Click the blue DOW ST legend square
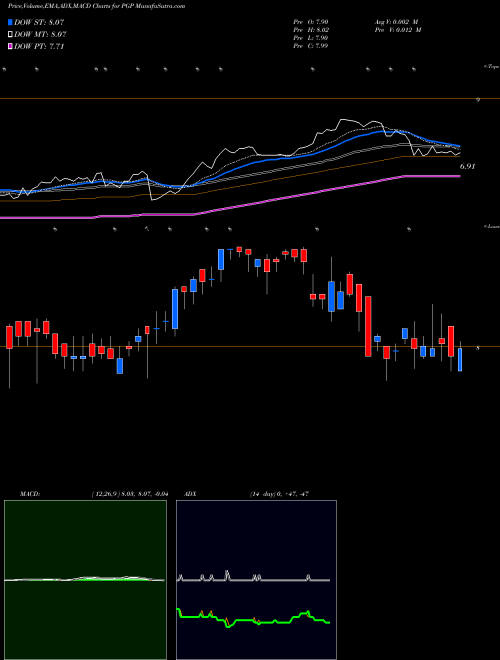500x660 pixels. click(x=10, y=22)
